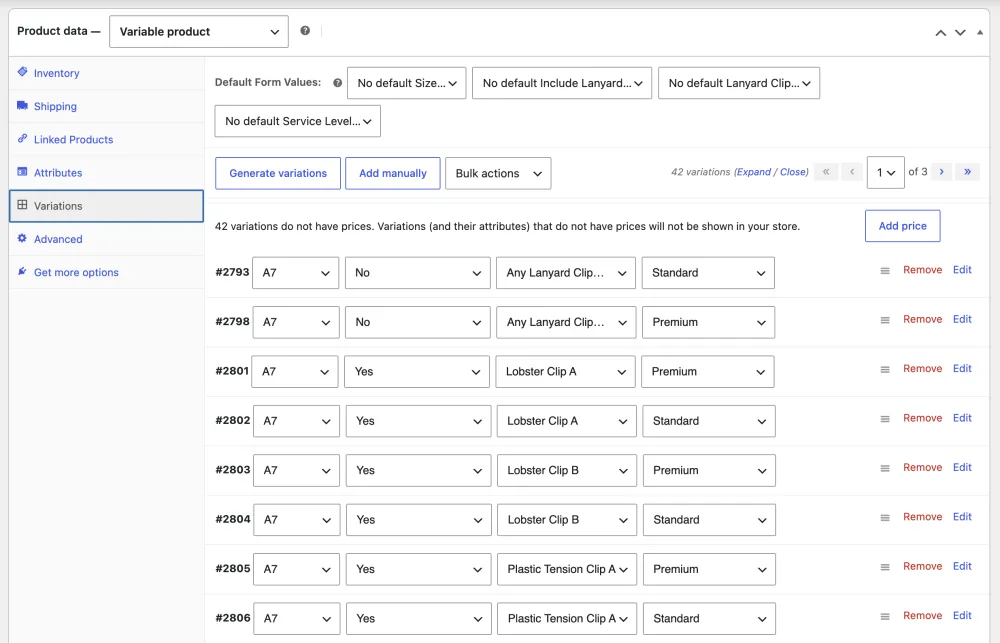Open the Linked Products tab
This screenshot has width=1000, height=643.
(x=107, y=140)
